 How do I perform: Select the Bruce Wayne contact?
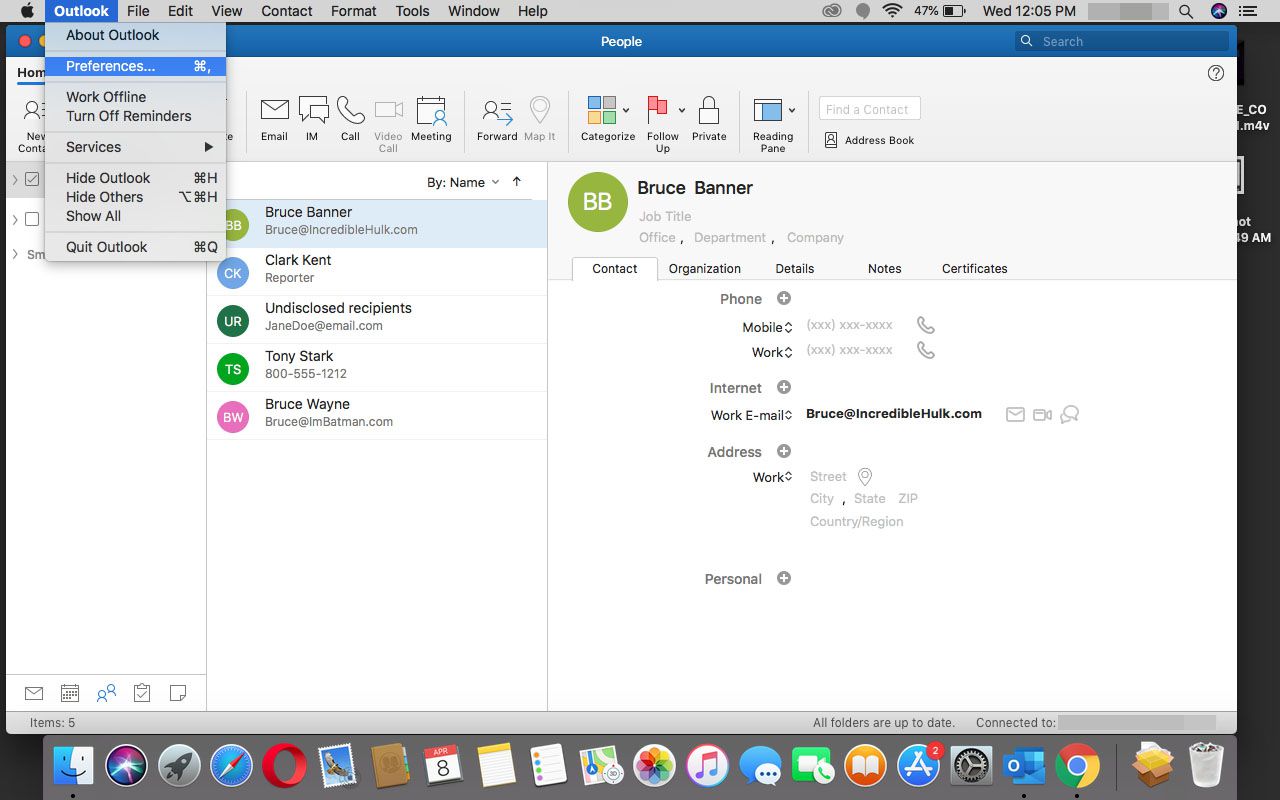[377, 416]
